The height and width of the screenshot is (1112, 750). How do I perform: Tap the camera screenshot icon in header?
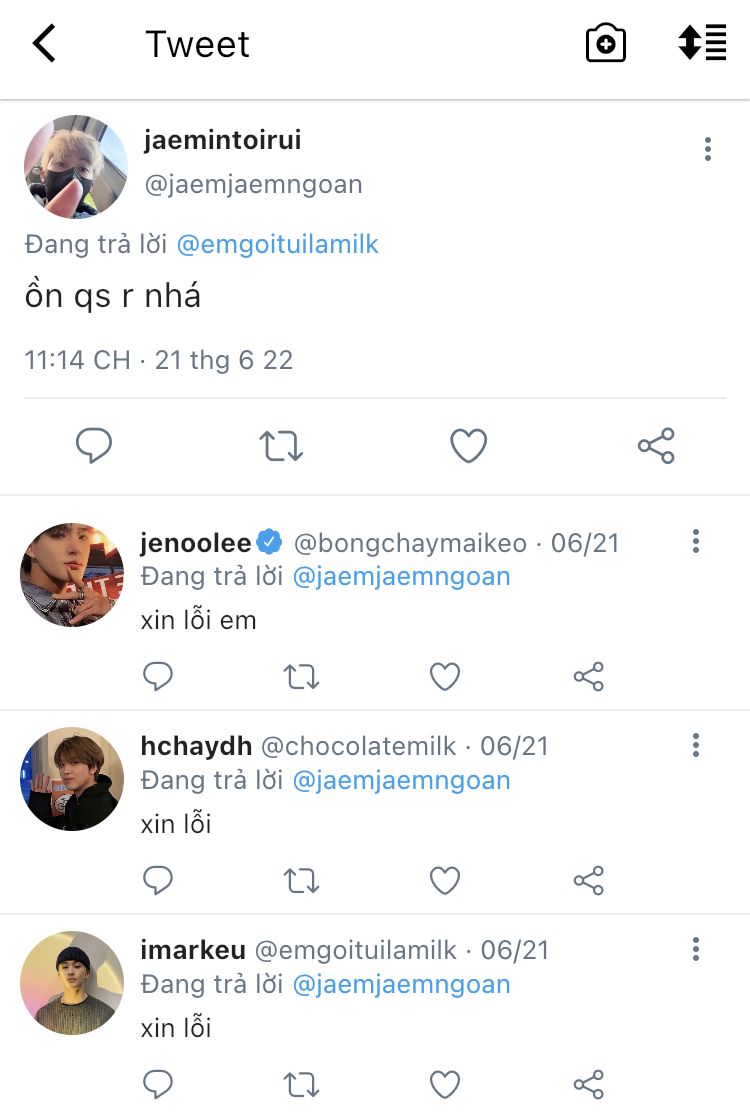click(x=605, y=44)
